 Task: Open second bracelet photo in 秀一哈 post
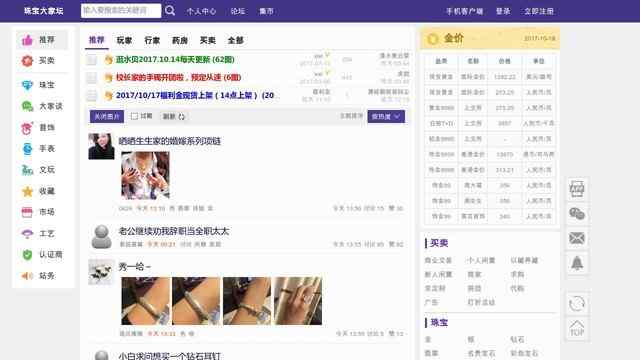196,301
